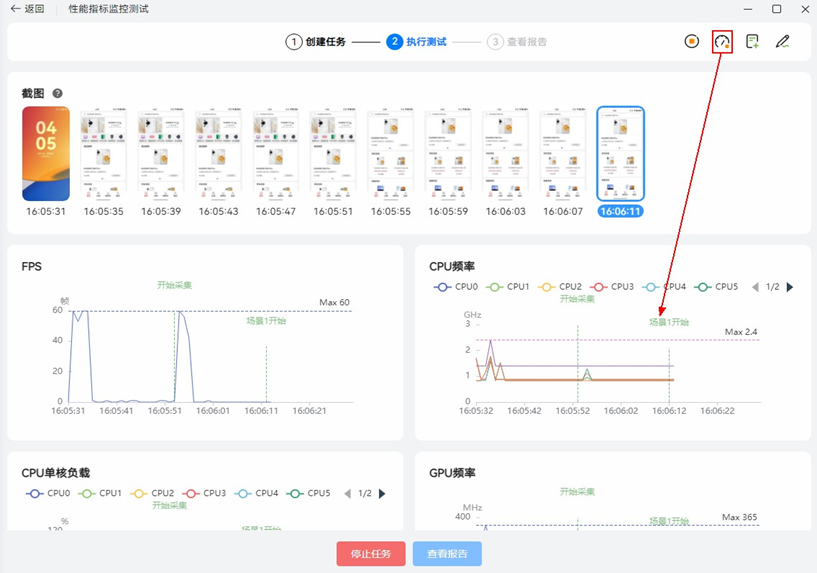Select the highlighted 16:06:11 screenshot thumbnail
The image size is (817, 573).
621,154
